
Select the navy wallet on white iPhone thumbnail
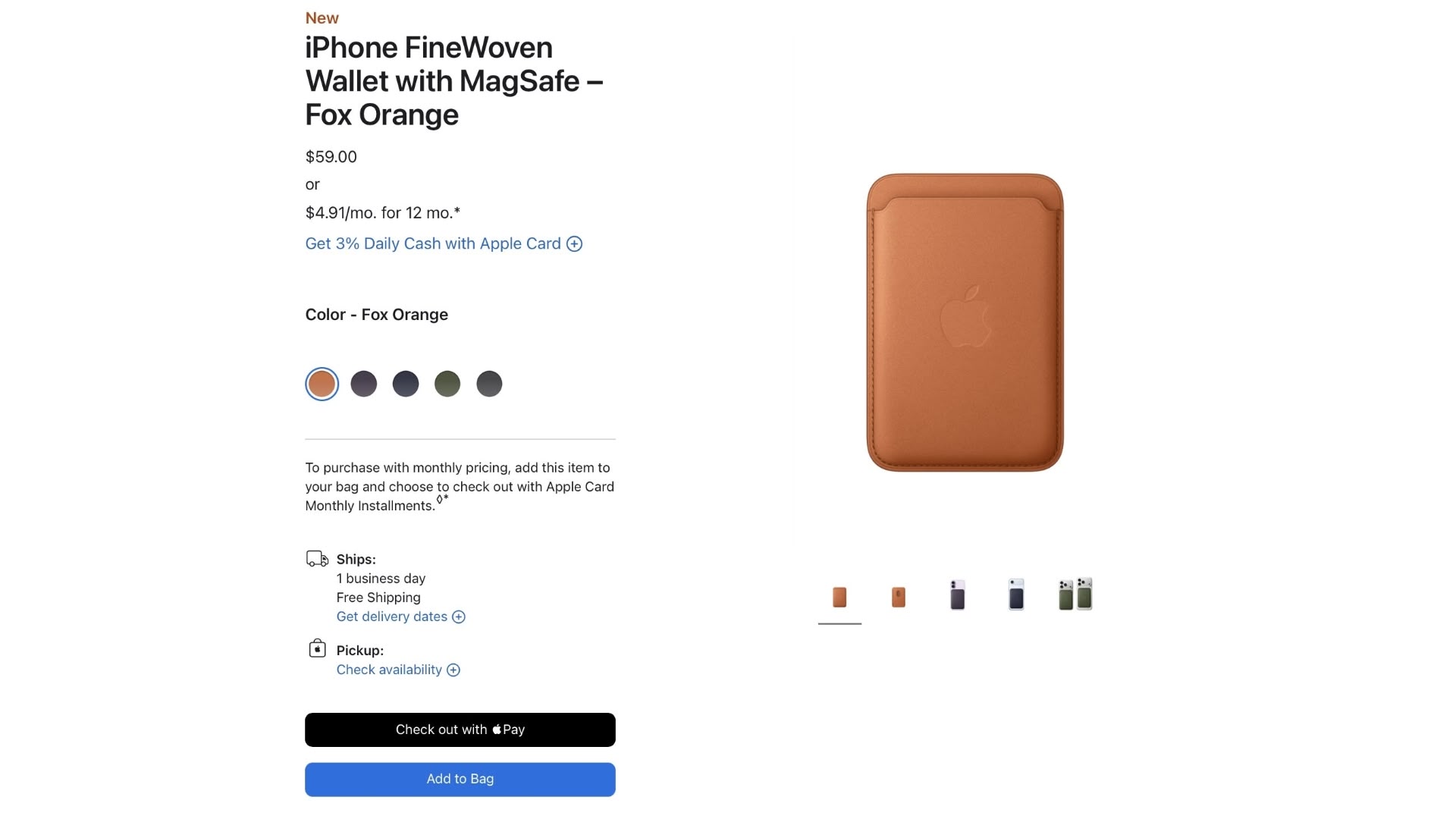[1016, 595]
